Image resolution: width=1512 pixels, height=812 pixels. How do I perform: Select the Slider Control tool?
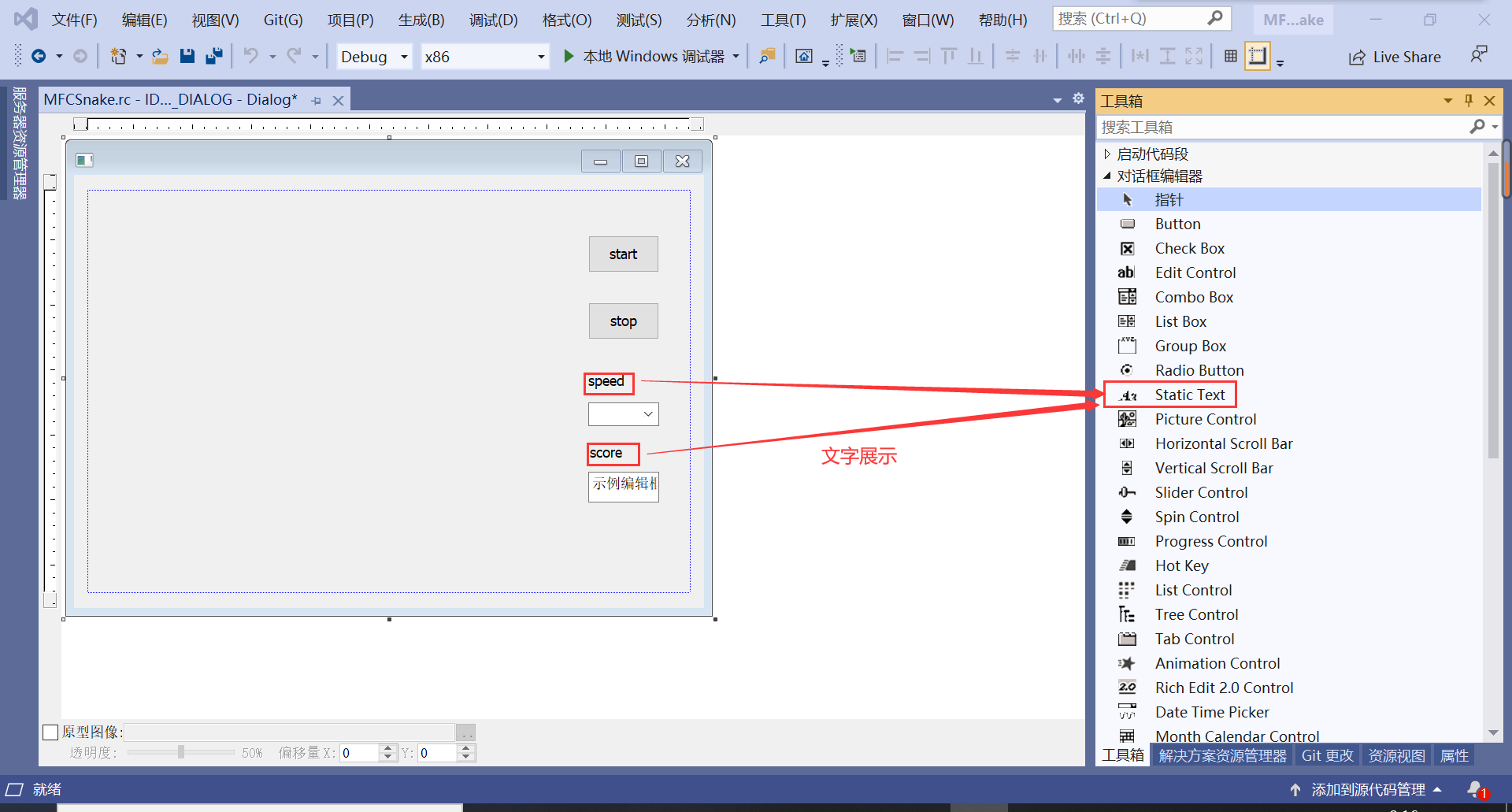tap(1288, 492)
